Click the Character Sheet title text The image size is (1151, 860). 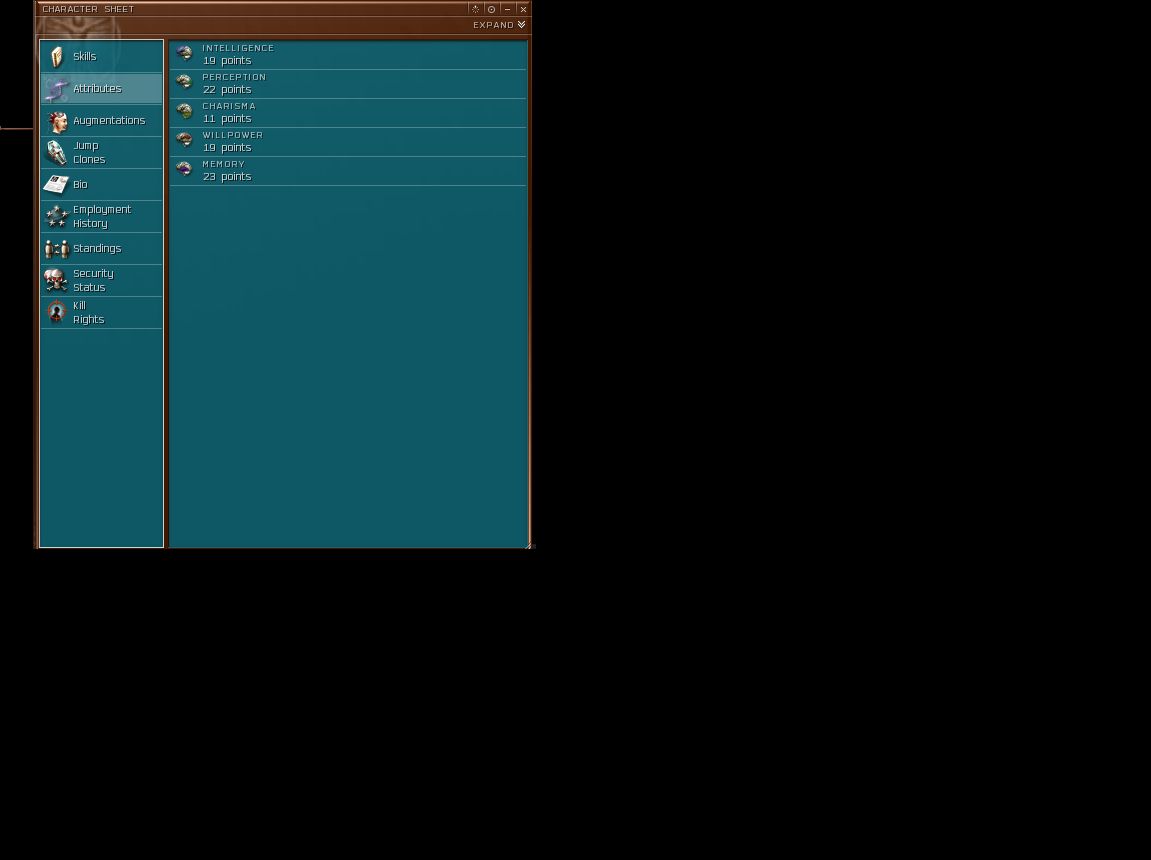coord(88,10)
